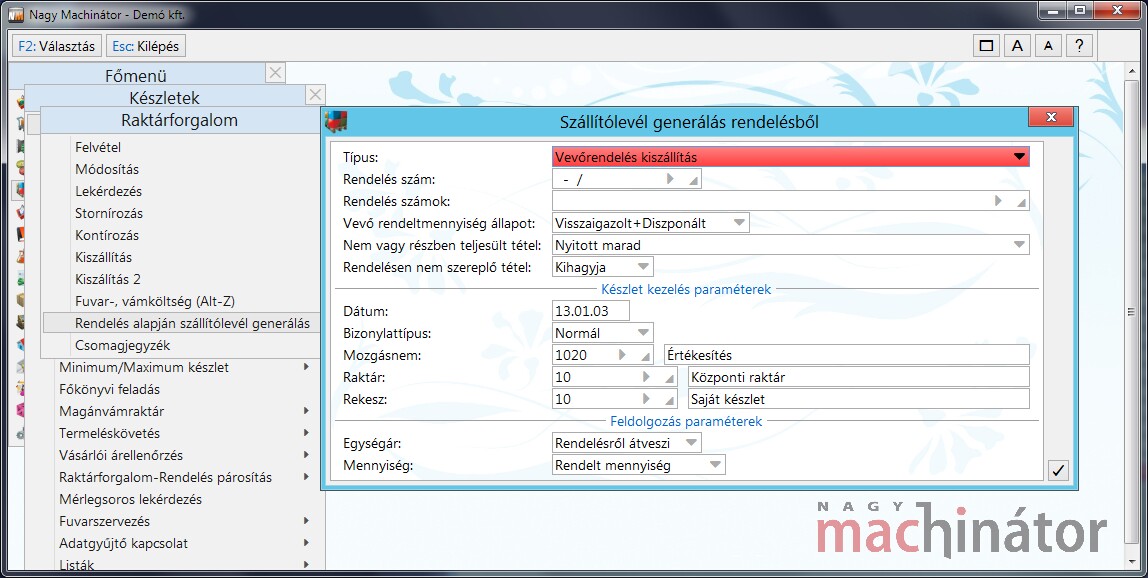The width and height of the screenshot is (1148, 578).
Task: Close the Főmenü panel with its X
Action: pos(275,73)
